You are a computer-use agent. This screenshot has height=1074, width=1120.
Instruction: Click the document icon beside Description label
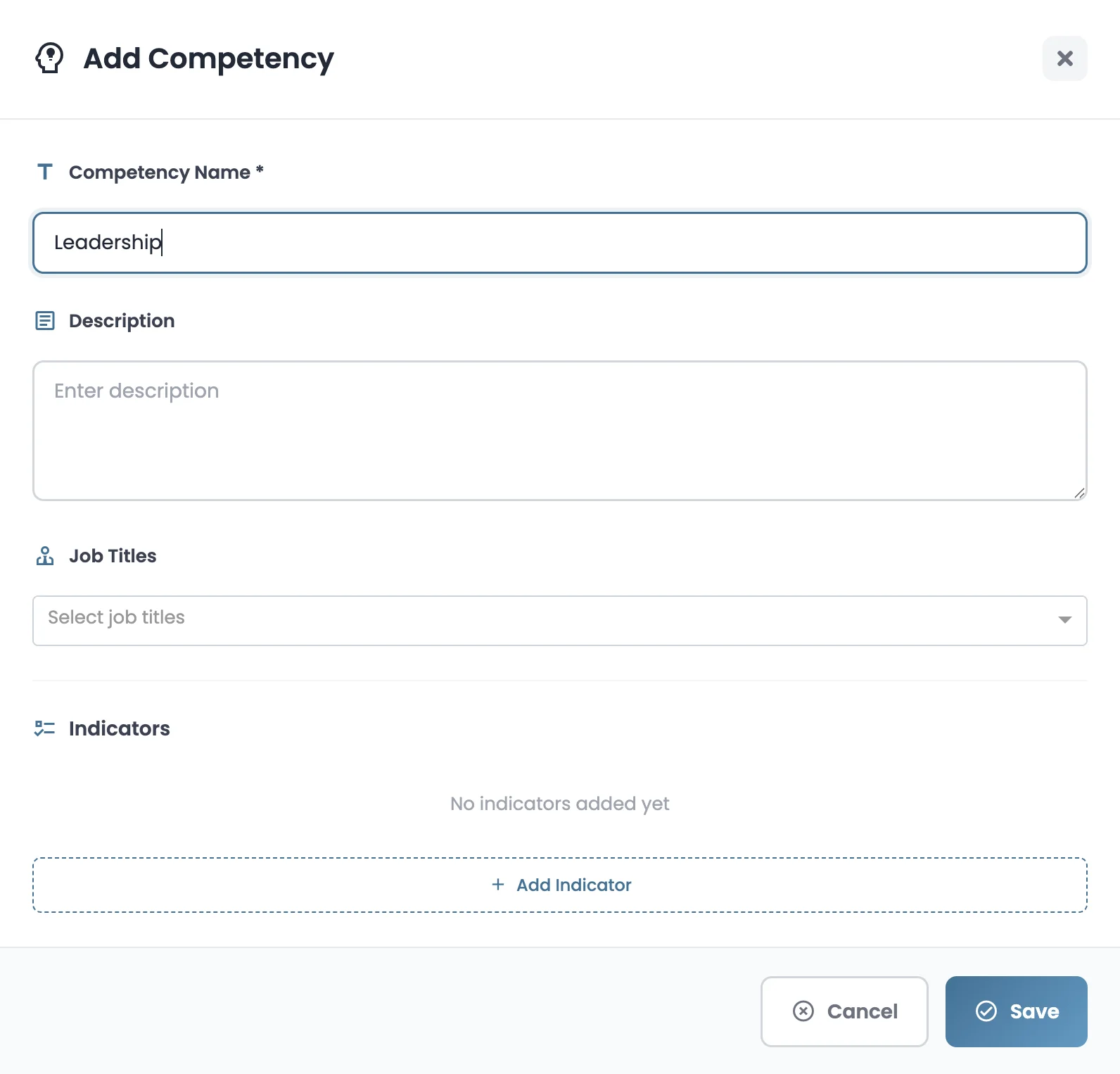tap(44, 320)
